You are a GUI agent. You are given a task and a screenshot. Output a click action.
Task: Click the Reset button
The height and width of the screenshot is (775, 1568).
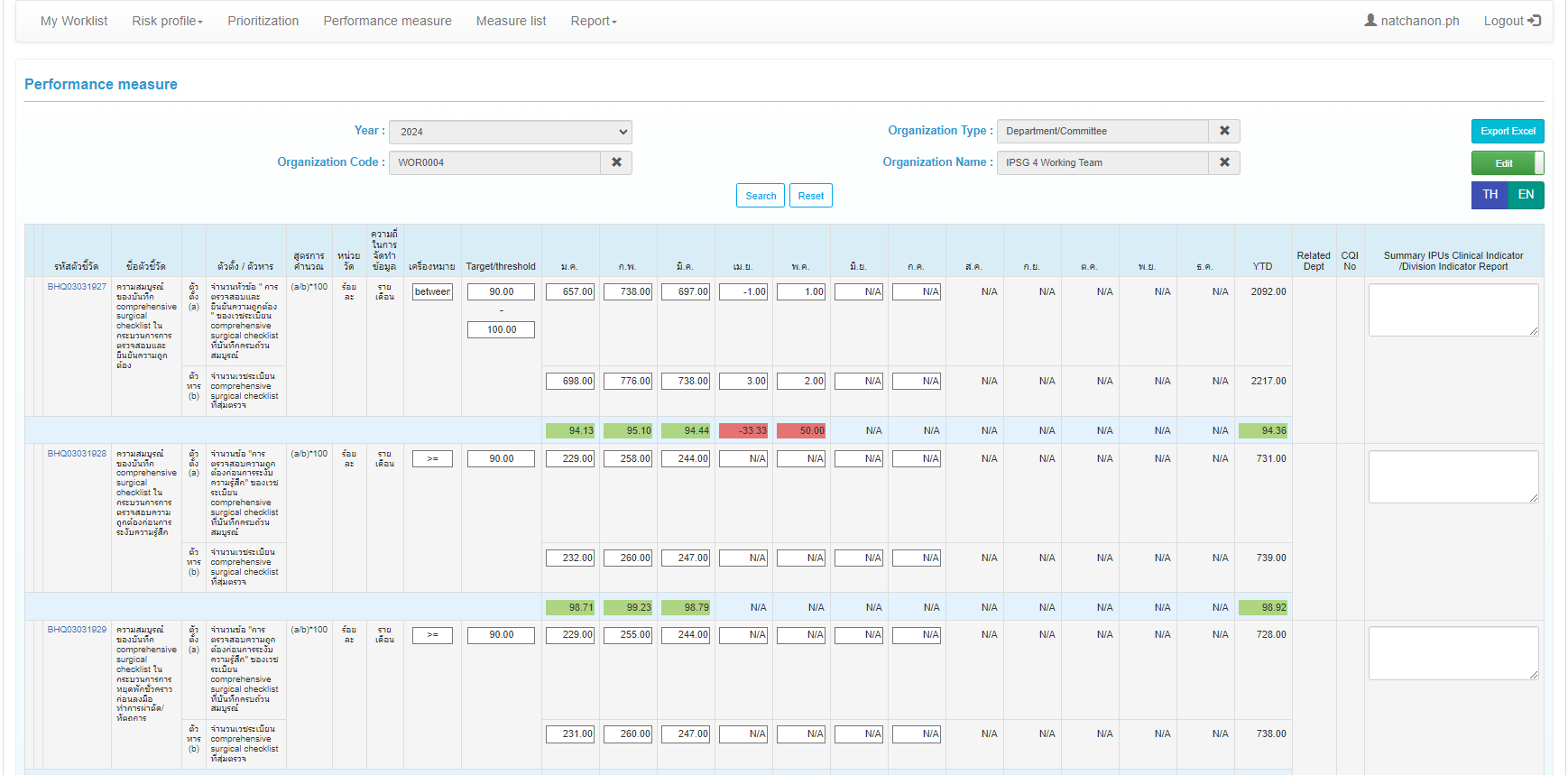point(811,196)
